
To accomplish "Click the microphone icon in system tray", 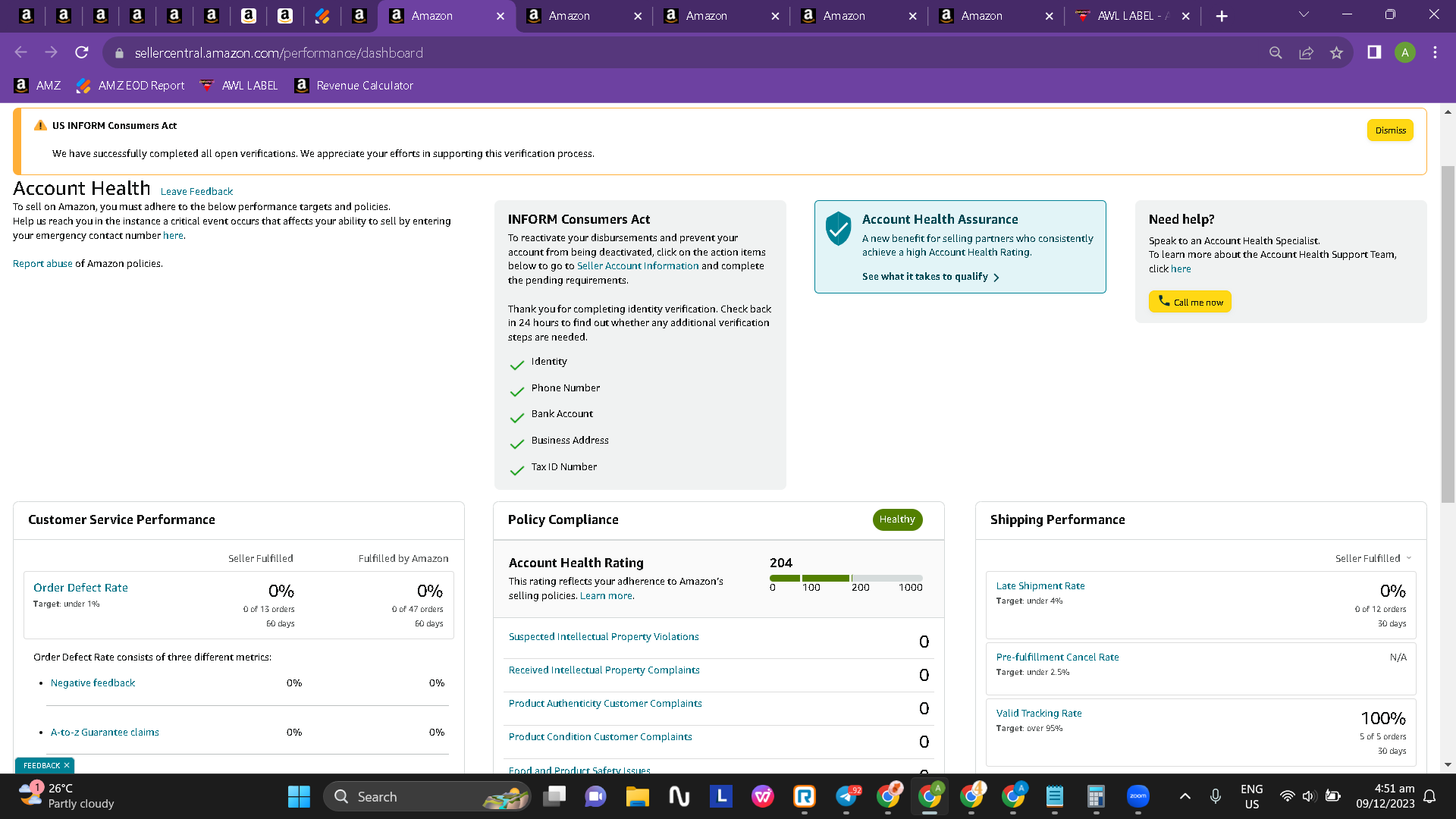I will (1215, 796).
